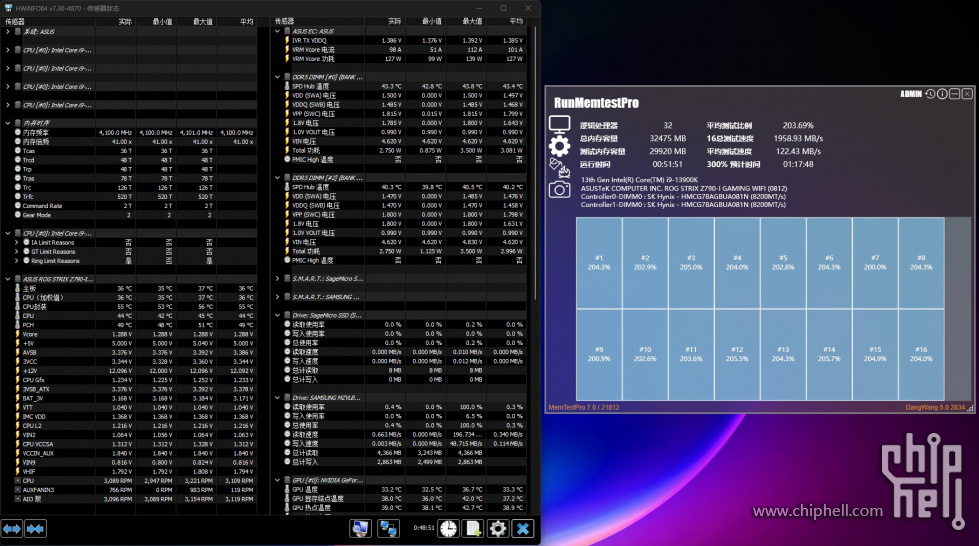The height and width of the screenshot is (546, 979).
Task: Collapse the 内存时序 sensor group
Action: [7, 123]
